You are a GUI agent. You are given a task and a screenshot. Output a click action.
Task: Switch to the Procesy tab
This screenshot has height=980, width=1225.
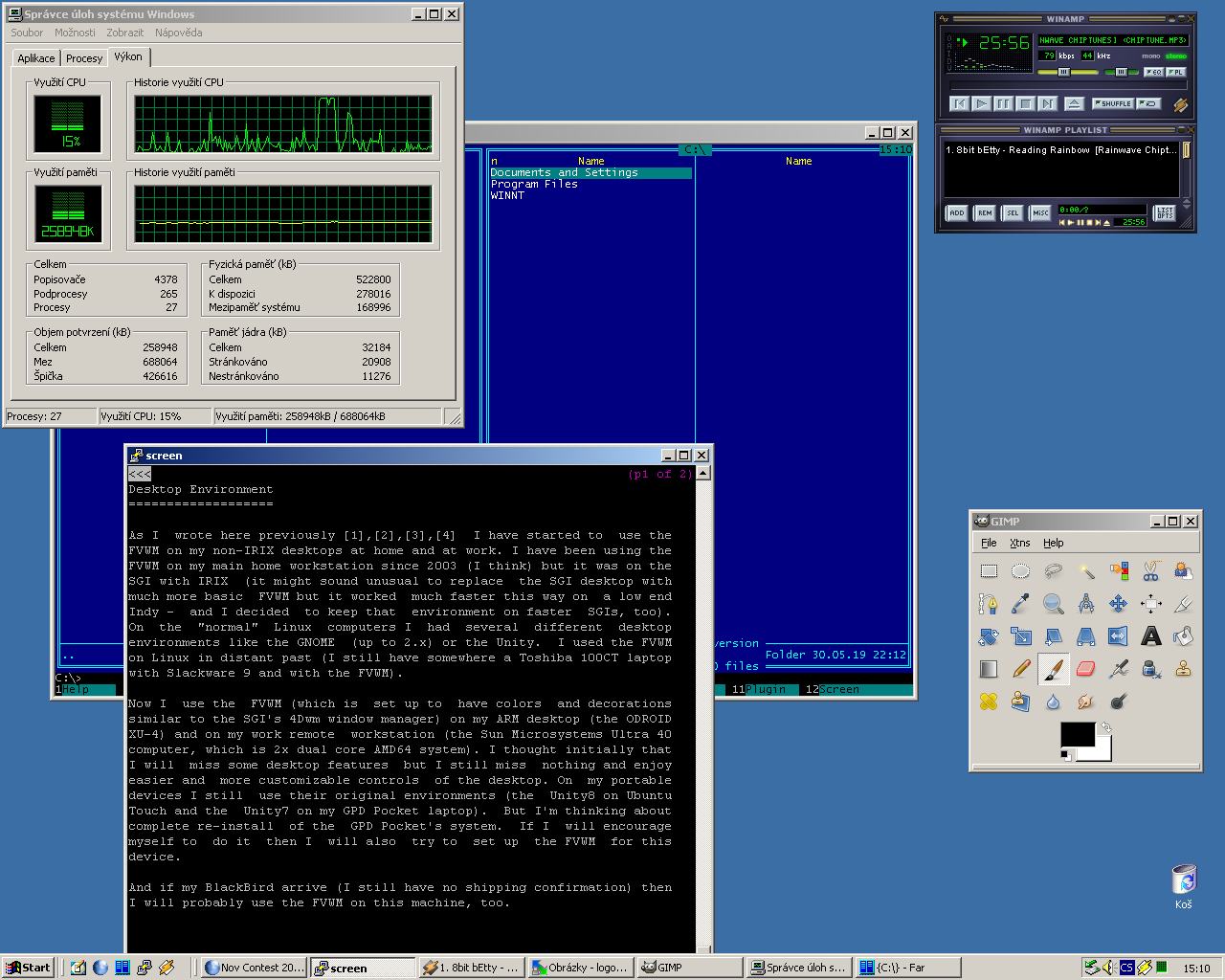[x=84, y=58]
